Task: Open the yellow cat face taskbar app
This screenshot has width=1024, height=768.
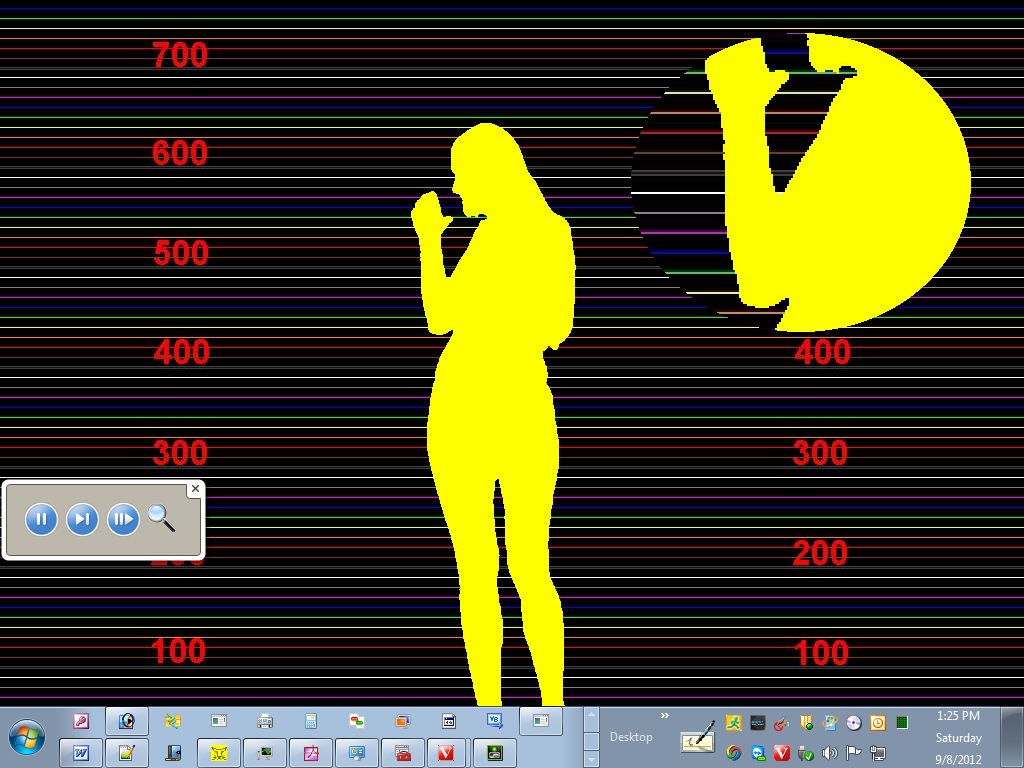Action: (219, 753)
